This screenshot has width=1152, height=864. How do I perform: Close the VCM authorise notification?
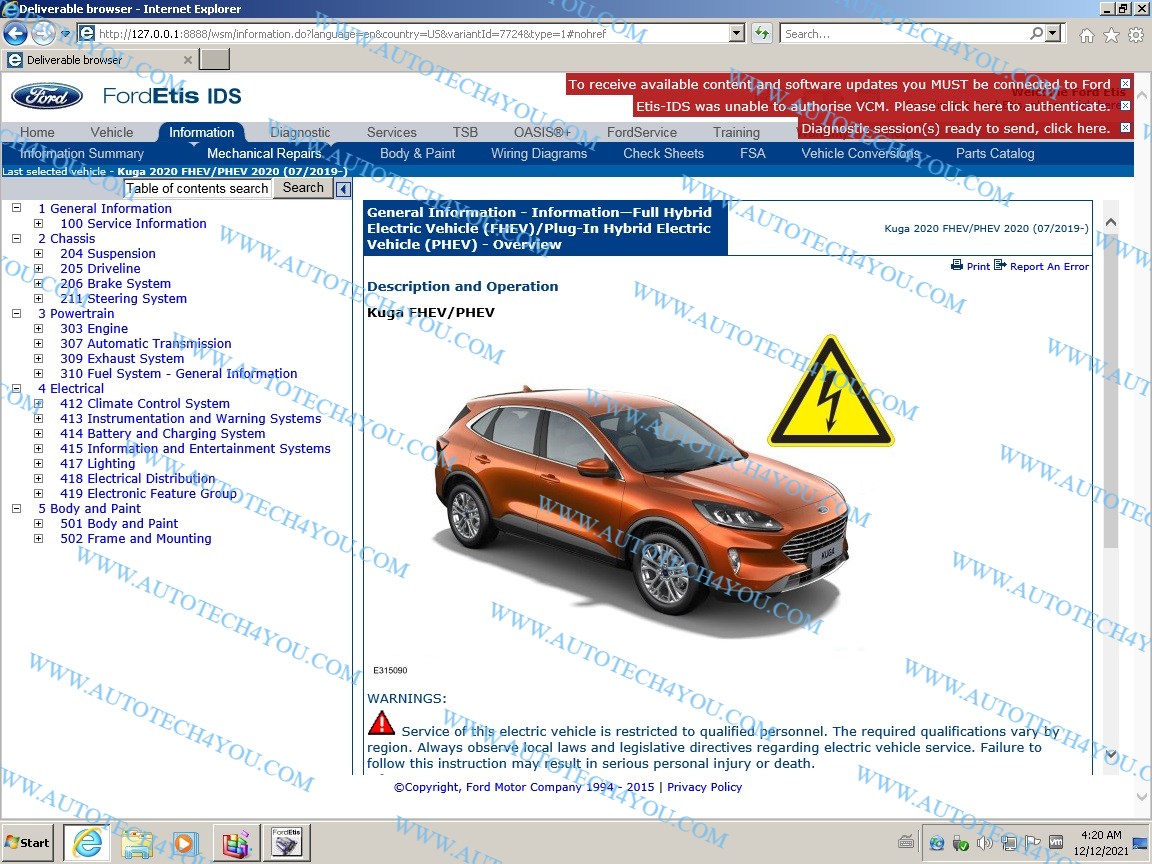1125,106
